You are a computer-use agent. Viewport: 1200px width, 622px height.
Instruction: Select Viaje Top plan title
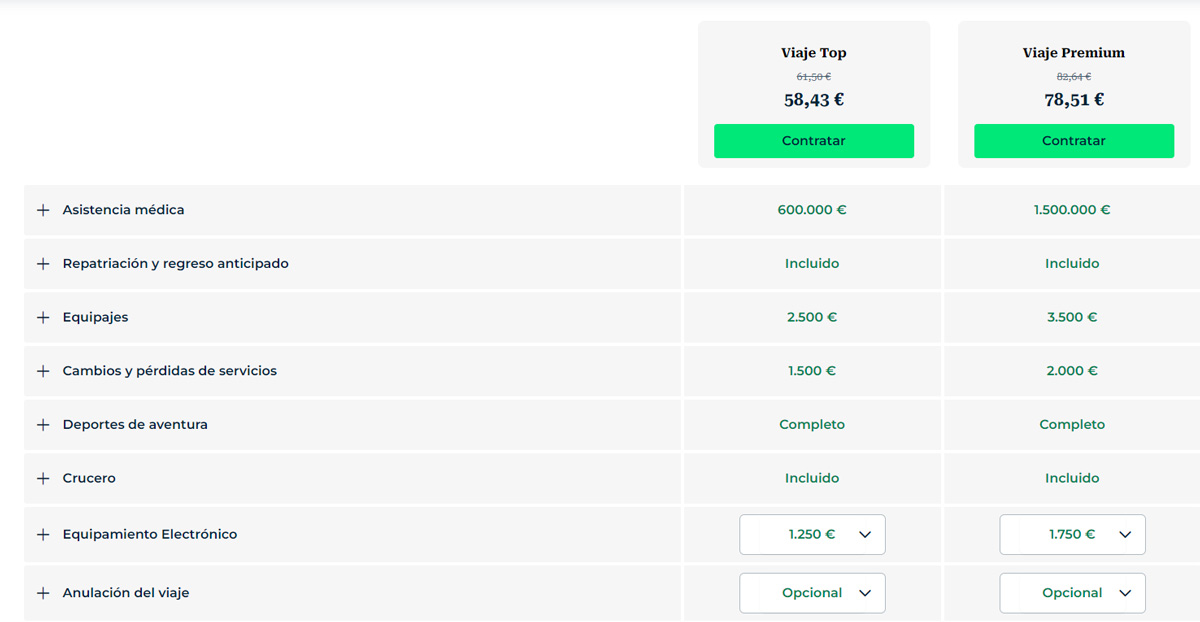(x=814, y=53)
